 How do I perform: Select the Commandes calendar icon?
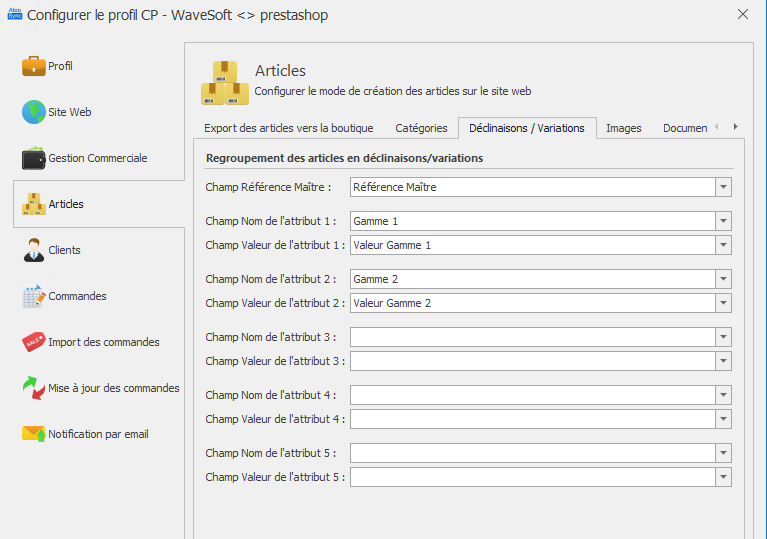point(34,296)
